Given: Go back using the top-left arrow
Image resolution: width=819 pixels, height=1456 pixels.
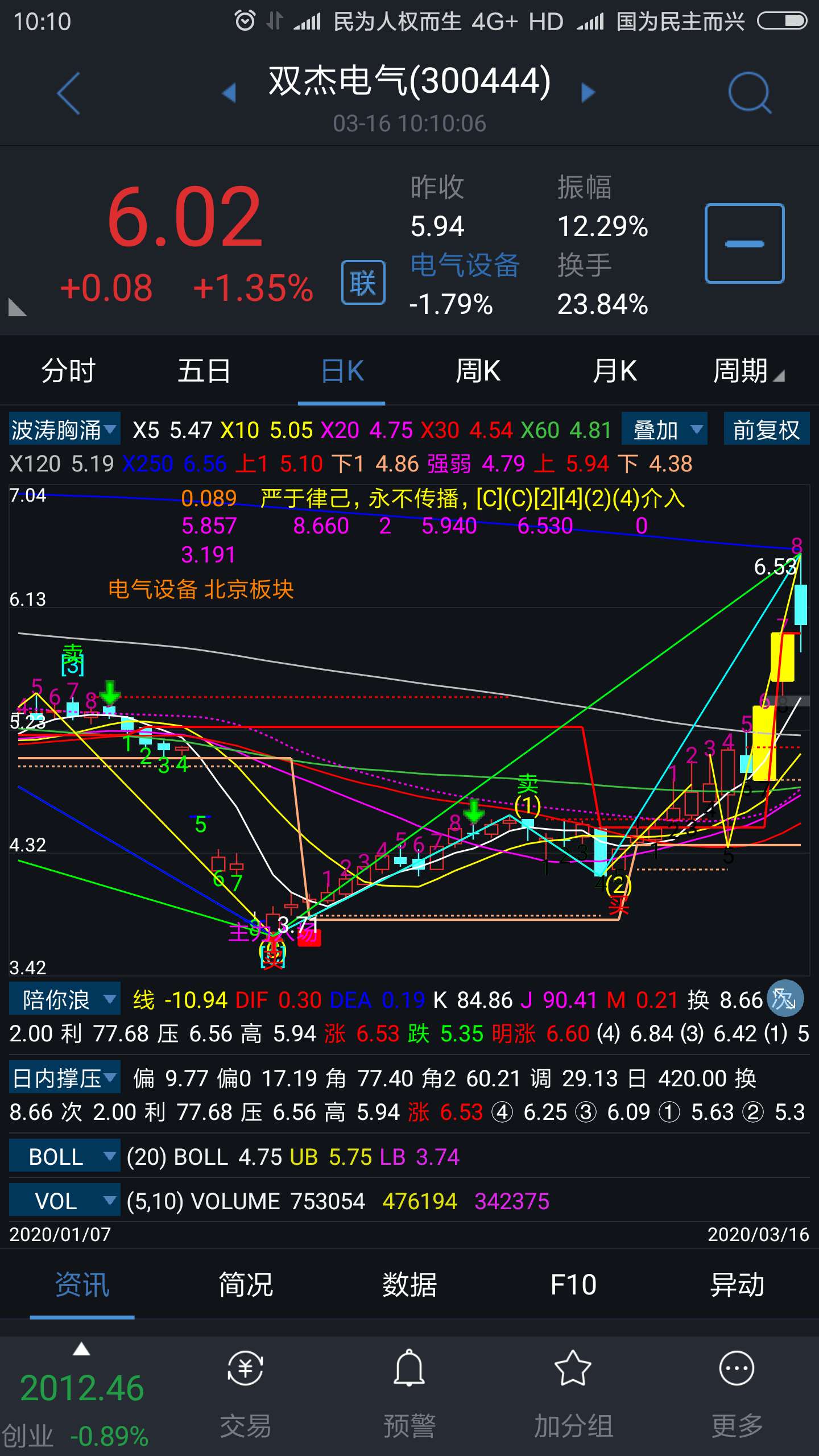Looking at the screenshot, I should (x=69, y=93).
